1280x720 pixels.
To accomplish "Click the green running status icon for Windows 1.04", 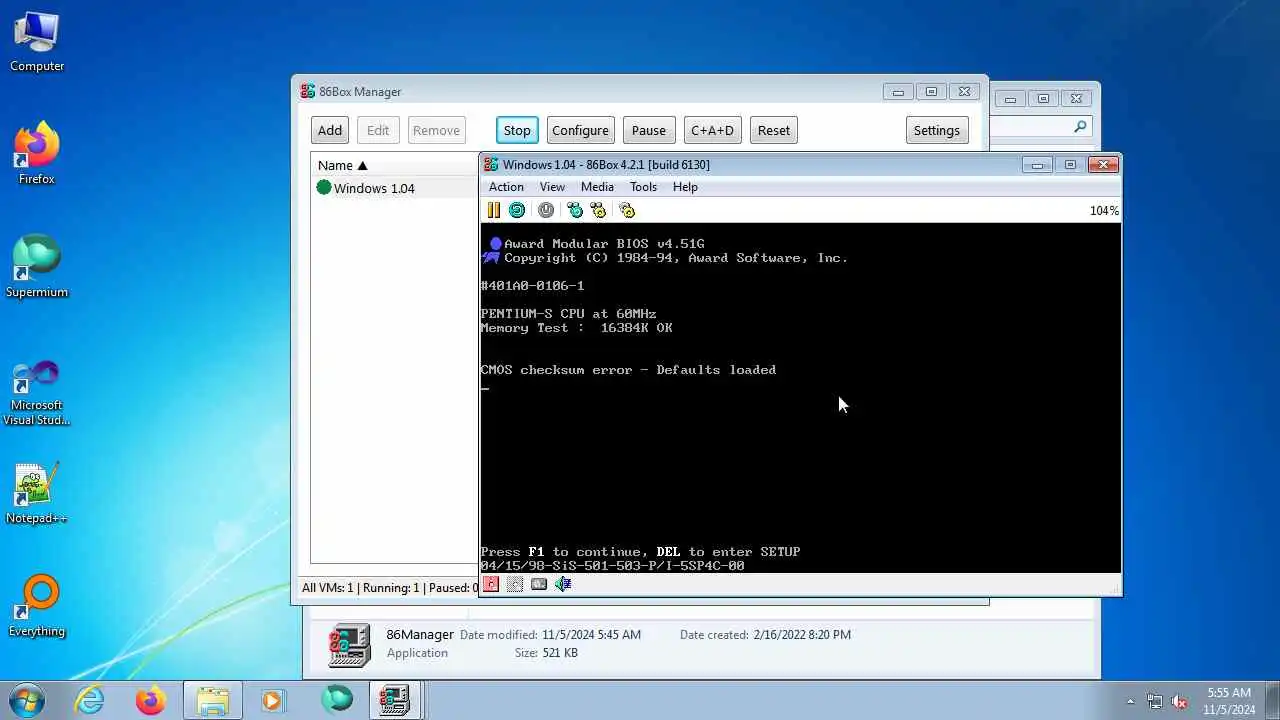I will [x=323, y=187].
